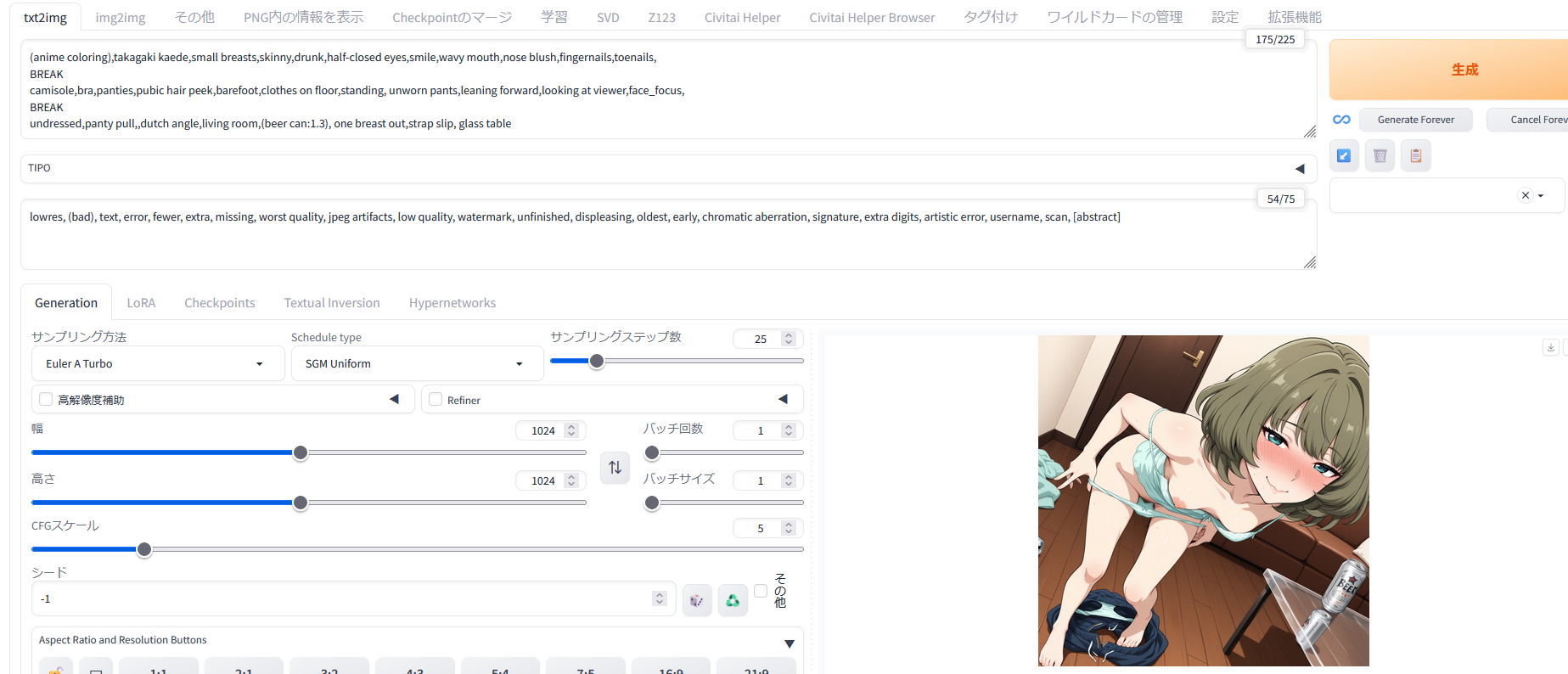Open the Schedule type SGM Uniform dropdown
Screen dimensions: 1568x674
coord(417,363)
